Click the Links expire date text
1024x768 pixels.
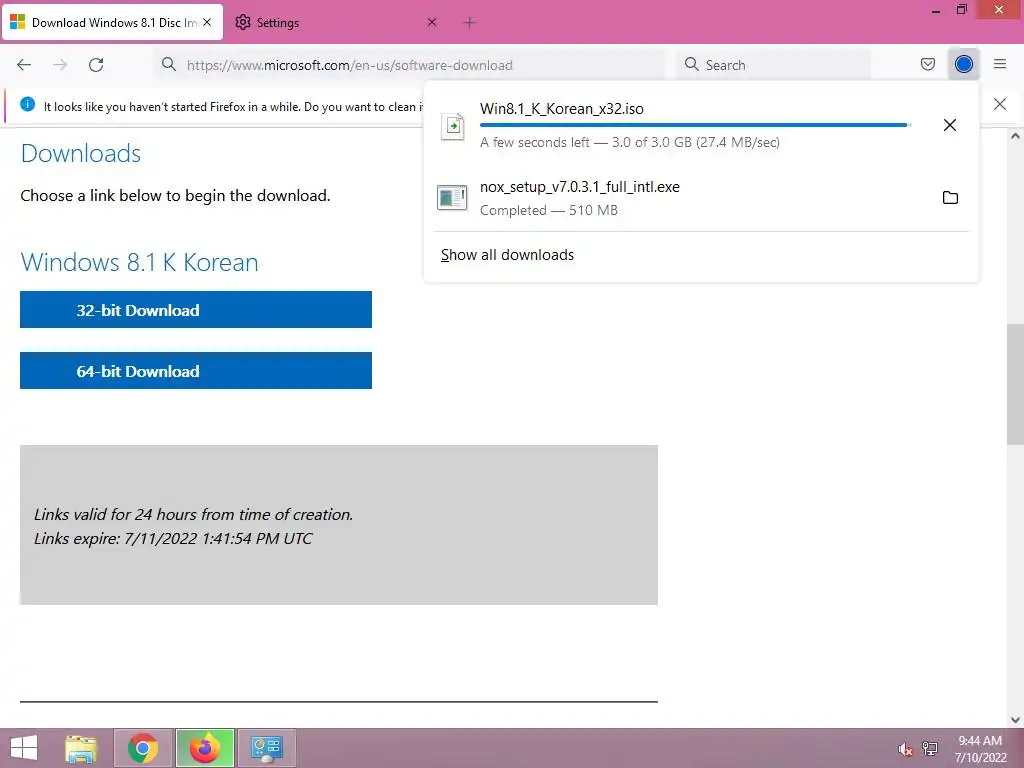(173, 539)
